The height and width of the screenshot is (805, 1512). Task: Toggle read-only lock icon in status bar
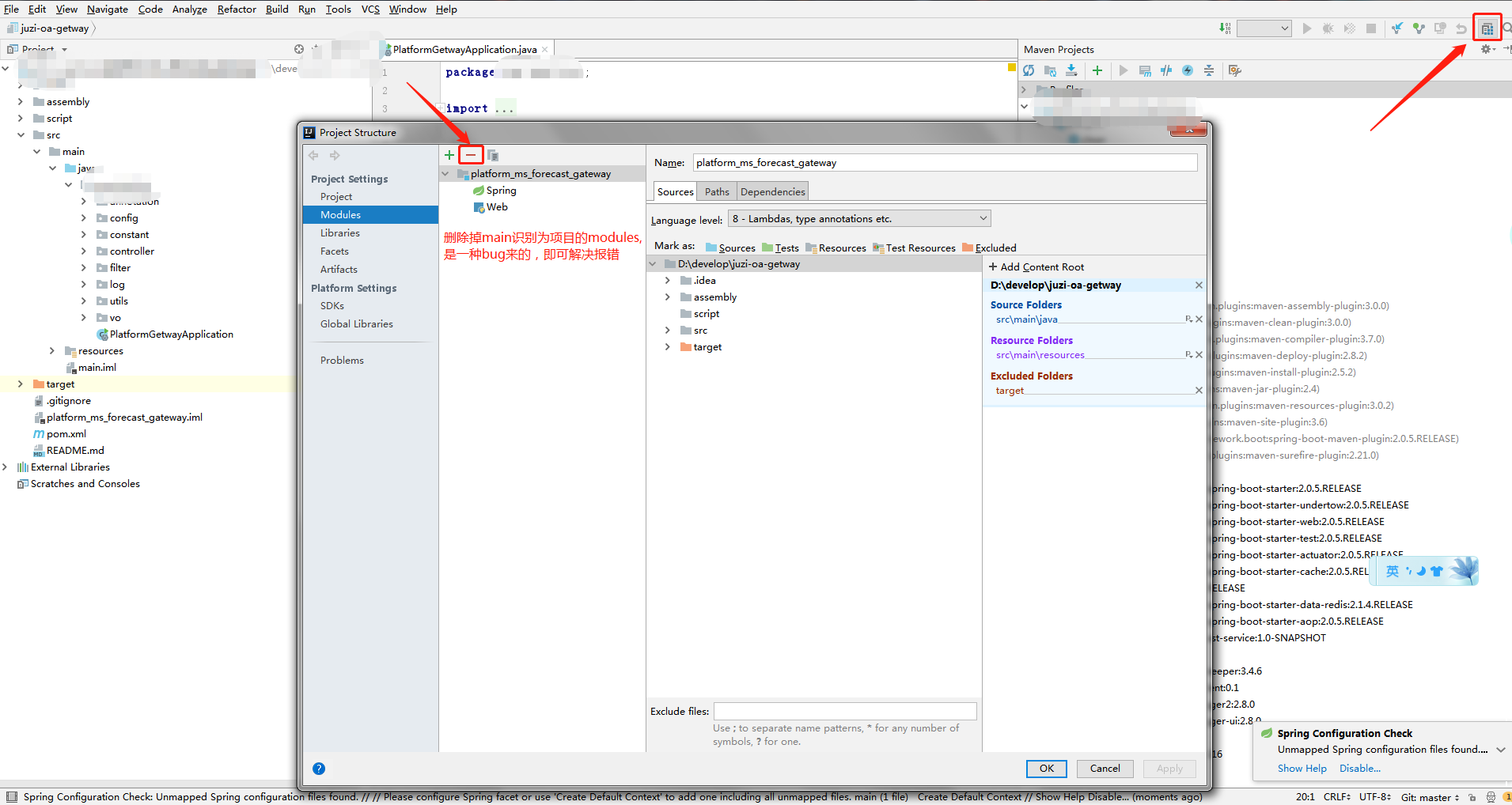coord(1472,797)
